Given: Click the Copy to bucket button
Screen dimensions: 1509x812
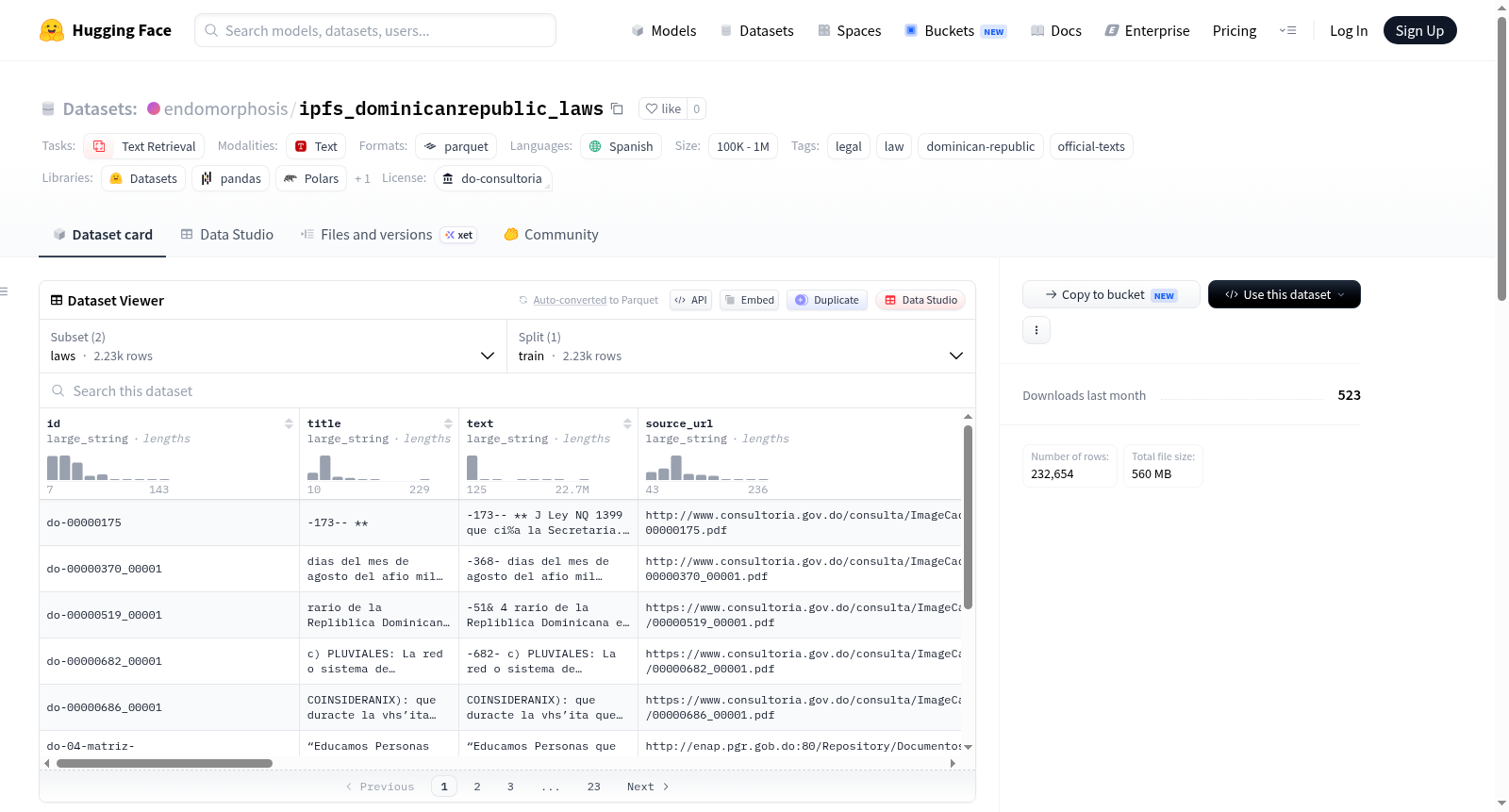Looking at the screenshot, I should pos(1111,294).
